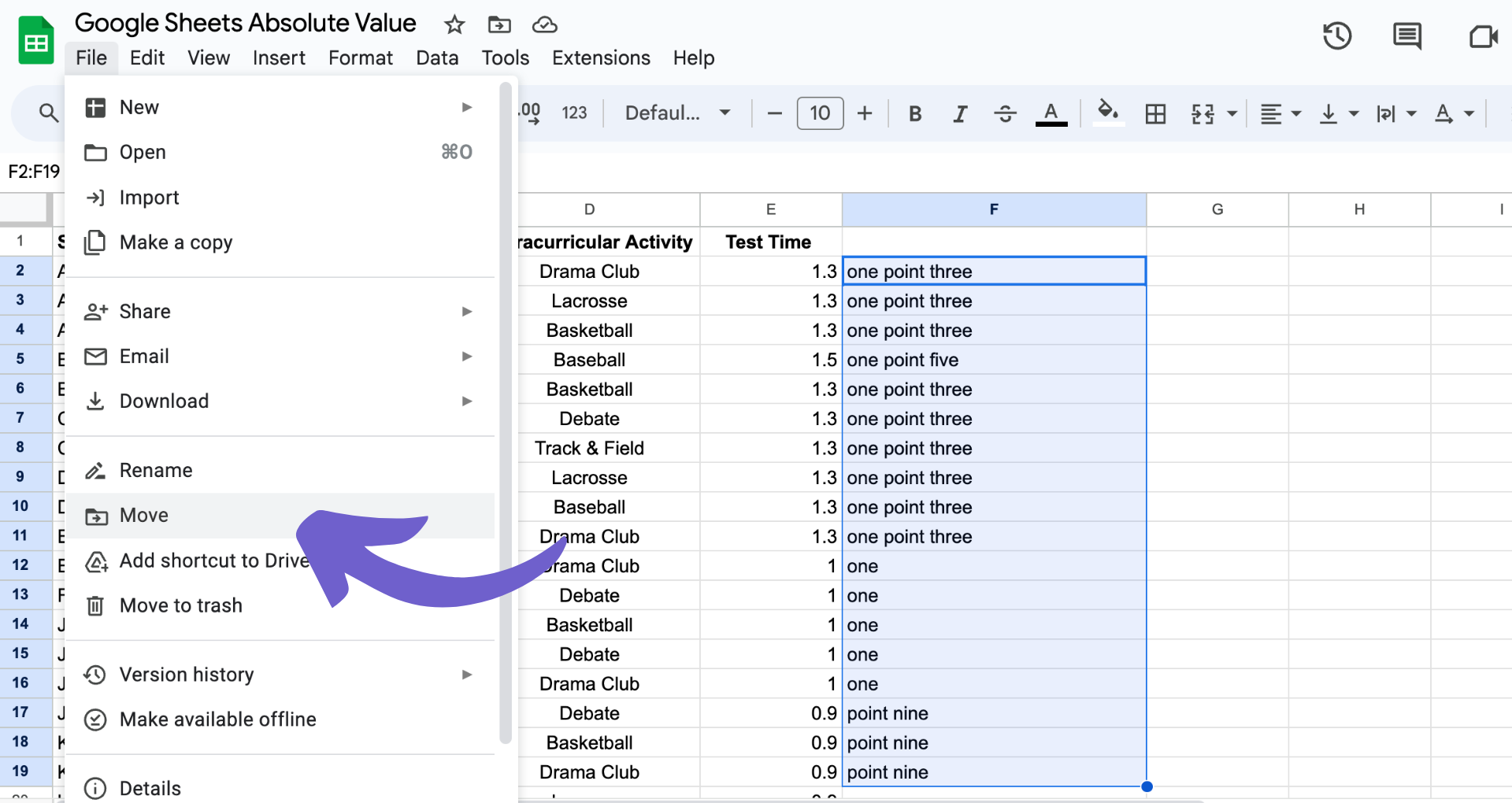Check the cloud save status icon
Image resolution: width=1512 pixels, height=803 pixels.
545,24
